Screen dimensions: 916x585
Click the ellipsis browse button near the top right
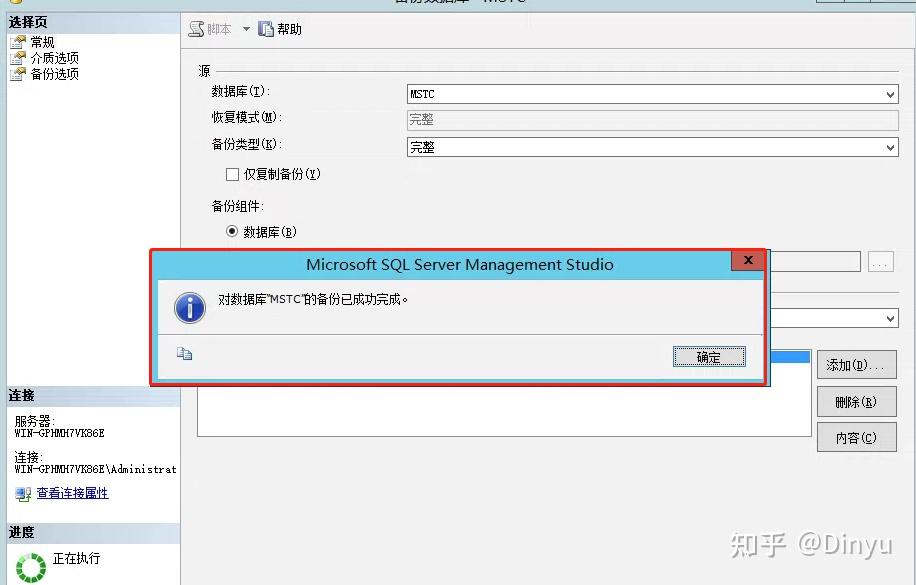tap(880, 261)
